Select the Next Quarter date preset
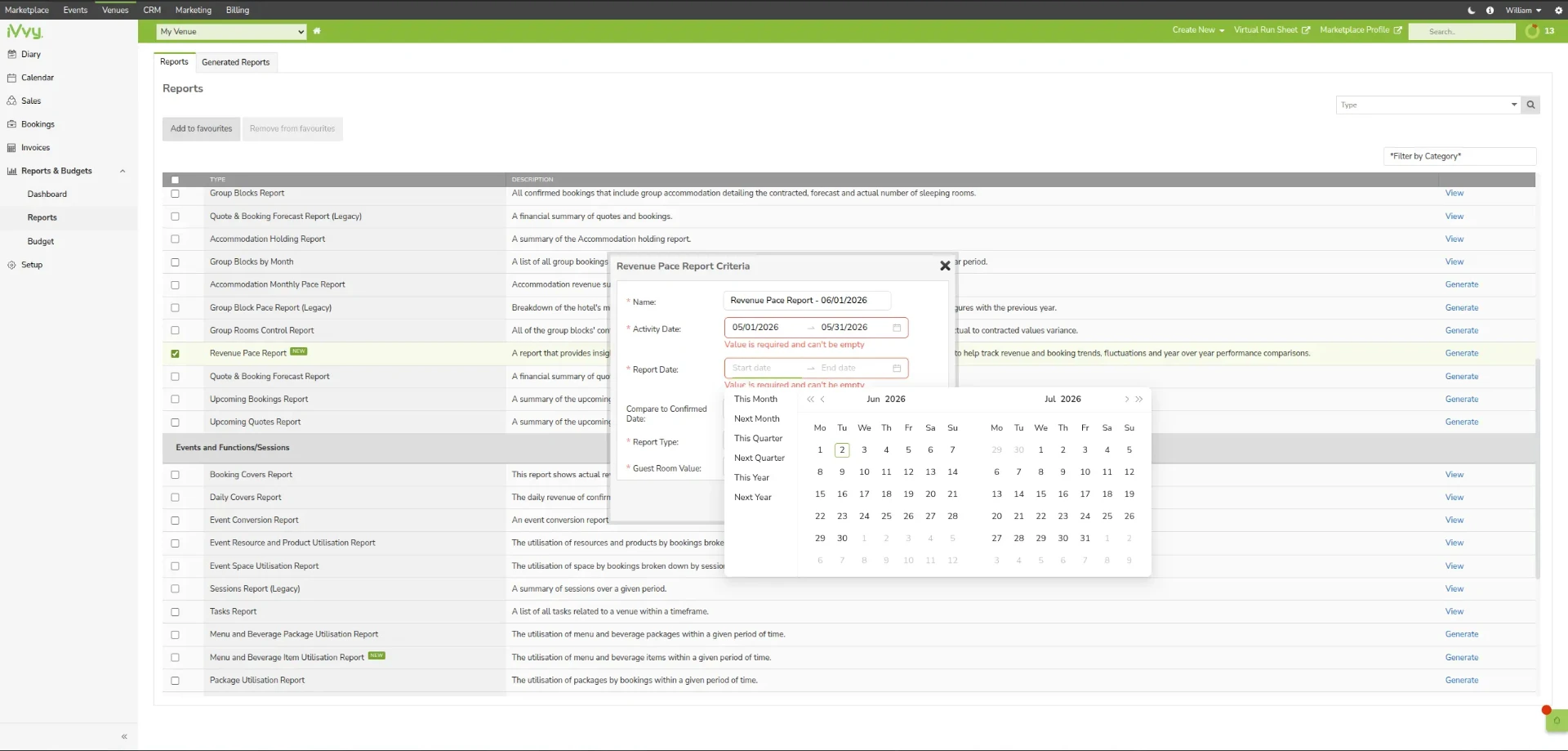 [759, 458]
